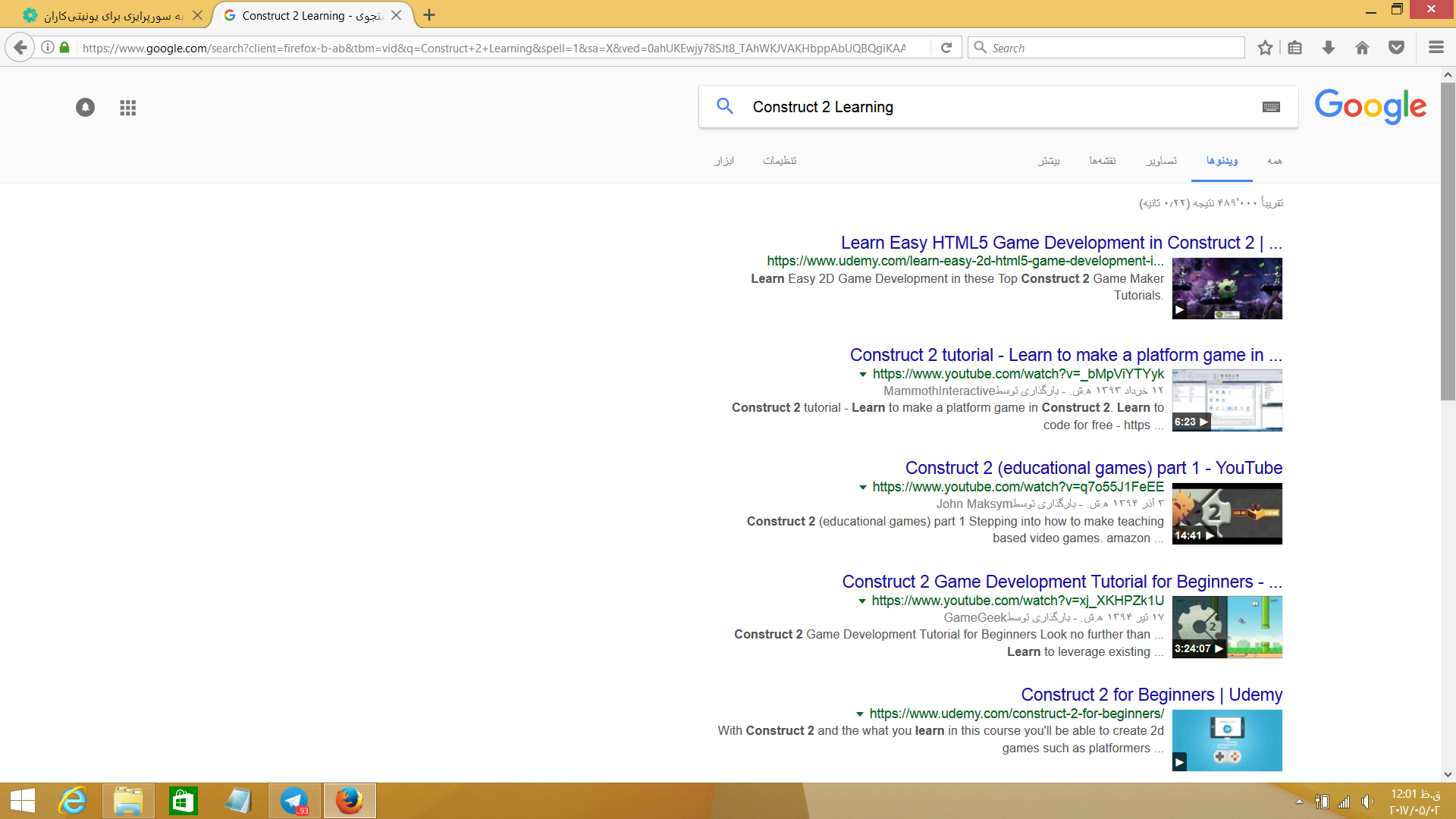Image resolution: width=1456 pixels, height=819 pixels.
Task: Switch to the نقشه‌ها (Maps) tab
Action: tap(1103, 161)
